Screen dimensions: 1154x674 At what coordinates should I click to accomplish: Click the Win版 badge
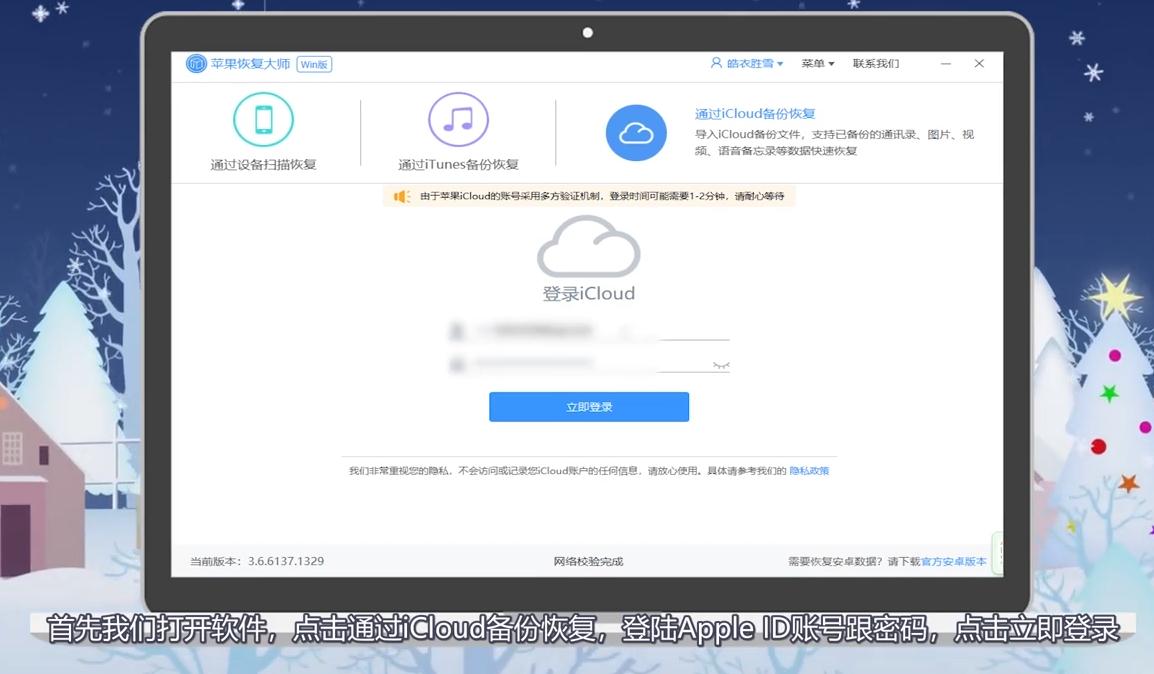pos(314,65)
